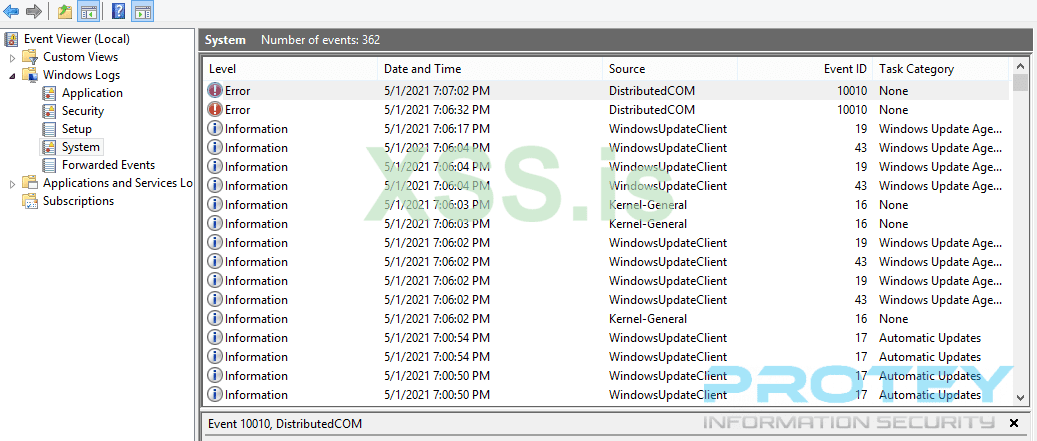
Task: Click the Up one level folder icon
Action: [x=65, y=11]
